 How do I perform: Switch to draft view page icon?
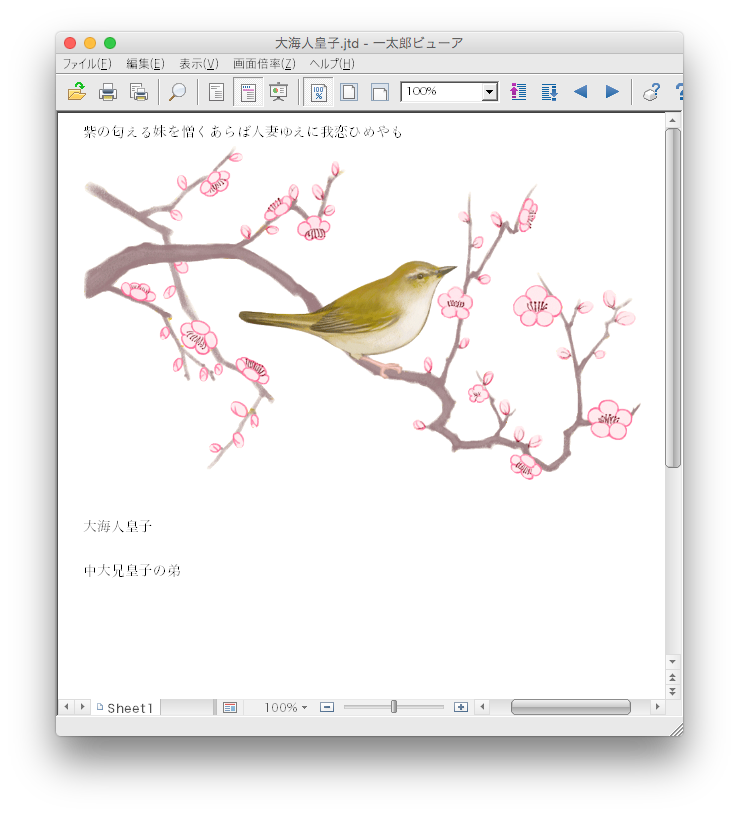216,92
